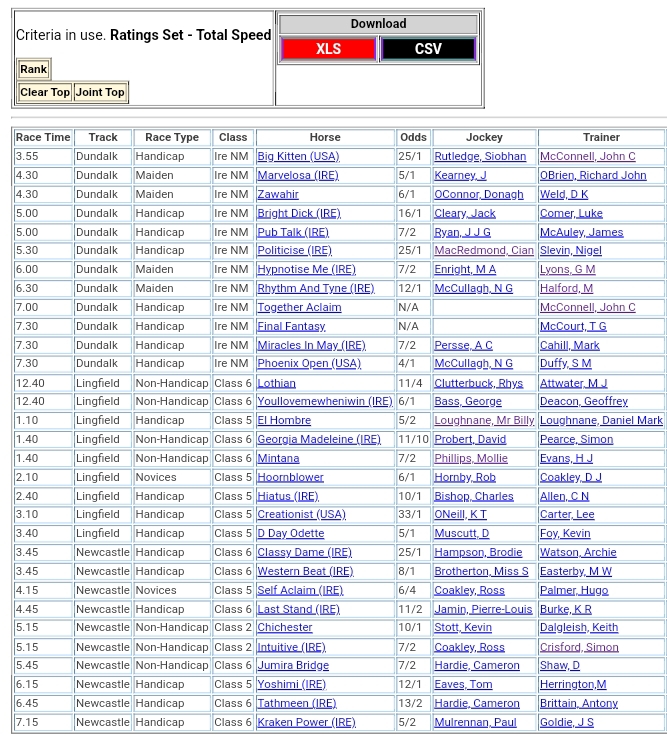
Task: Select the Joint Top button
Action: [100, 92]
